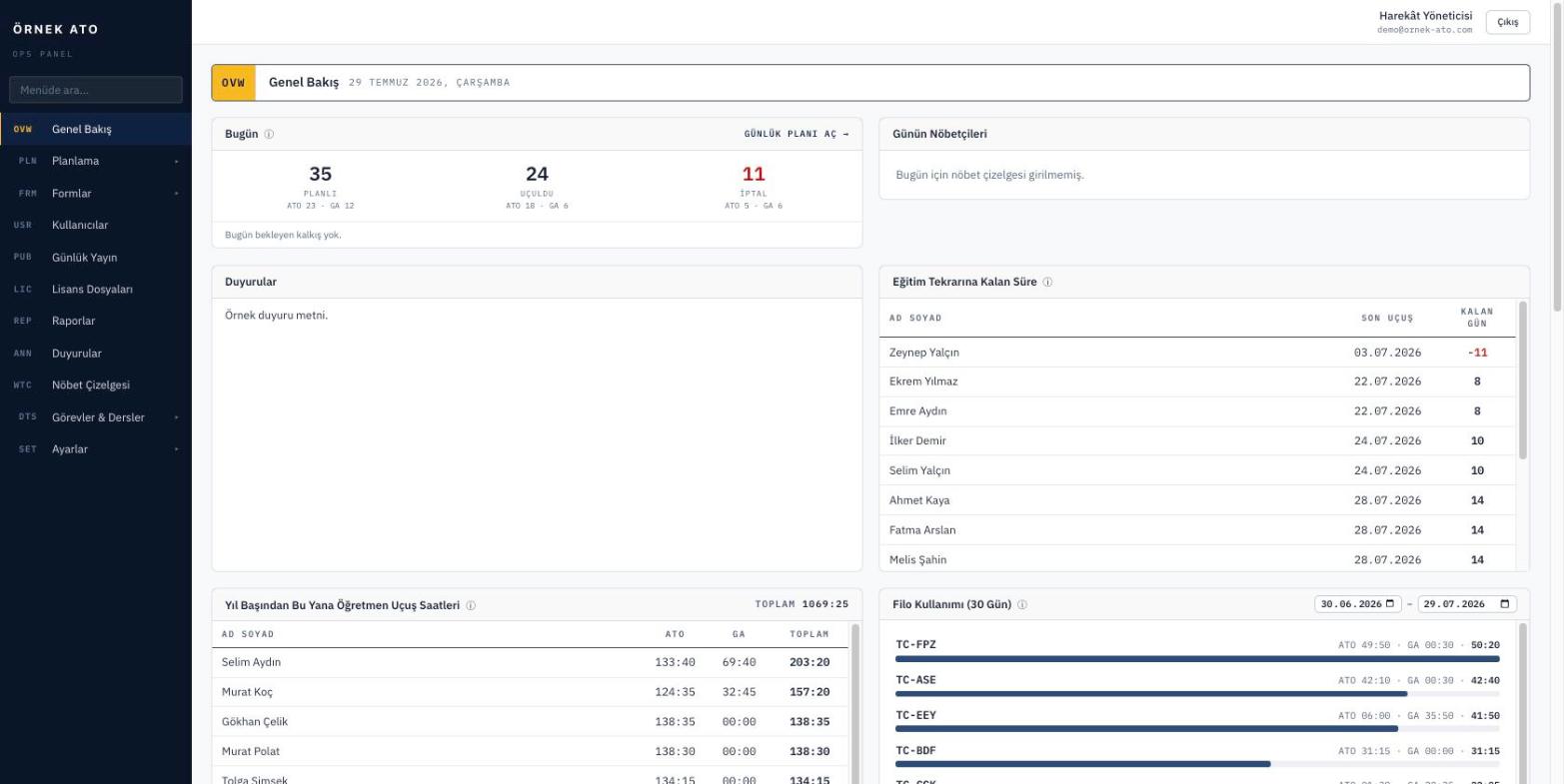Click the ÖRNEK ATO logo
1564x784 pixels.
(x=55, y=29)
